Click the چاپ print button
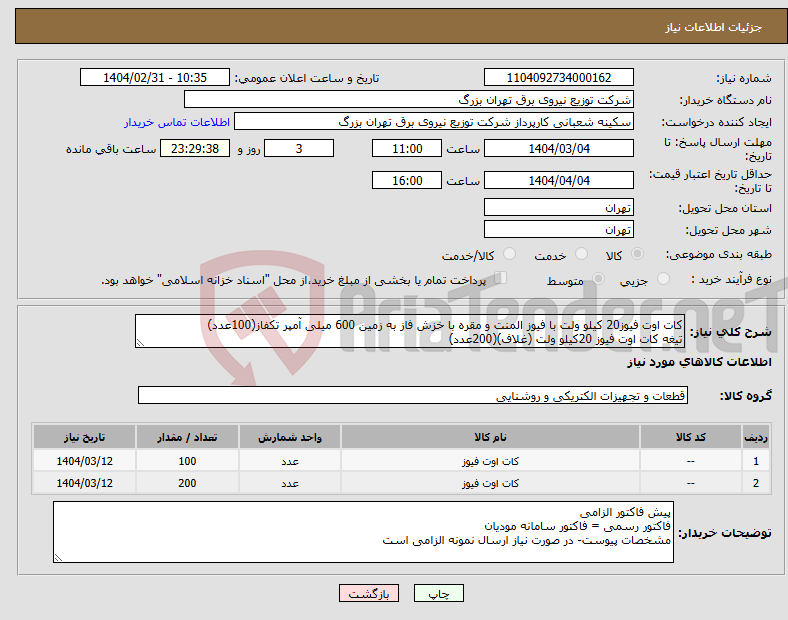This screenshot has height=620, width=788. coord(439,593)
